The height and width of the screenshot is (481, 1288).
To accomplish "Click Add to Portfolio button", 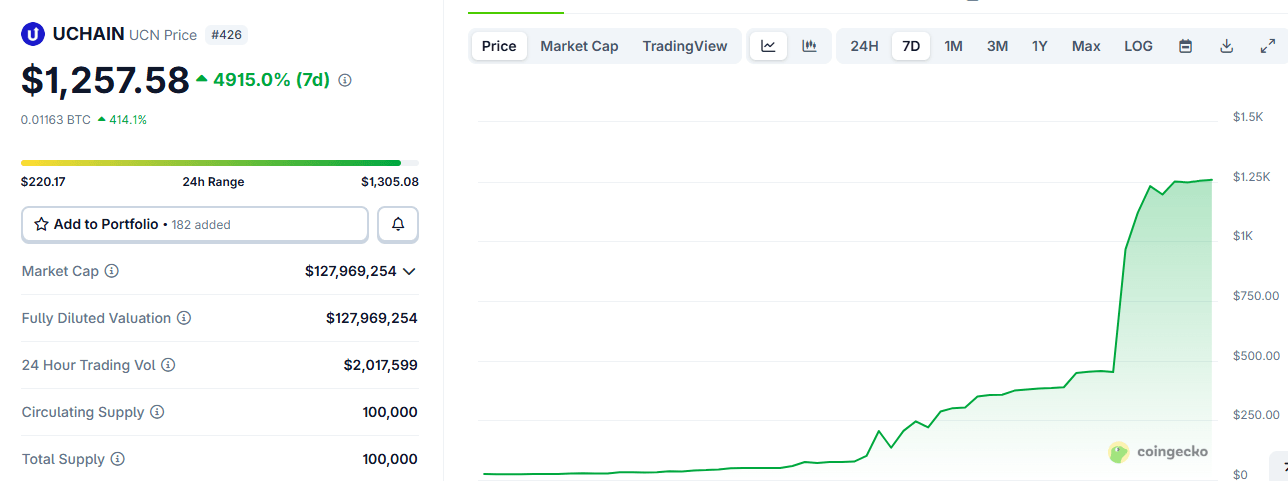I will click(x=195, y=224).
